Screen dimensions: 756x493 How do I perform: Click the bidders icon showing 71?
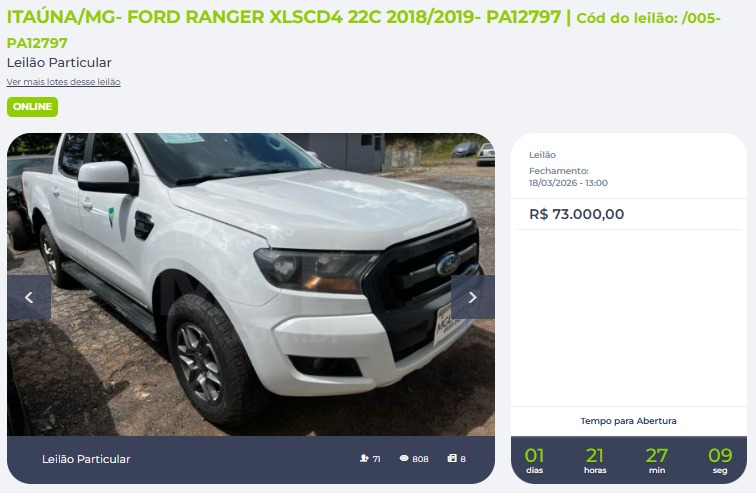tap(364, 458)
